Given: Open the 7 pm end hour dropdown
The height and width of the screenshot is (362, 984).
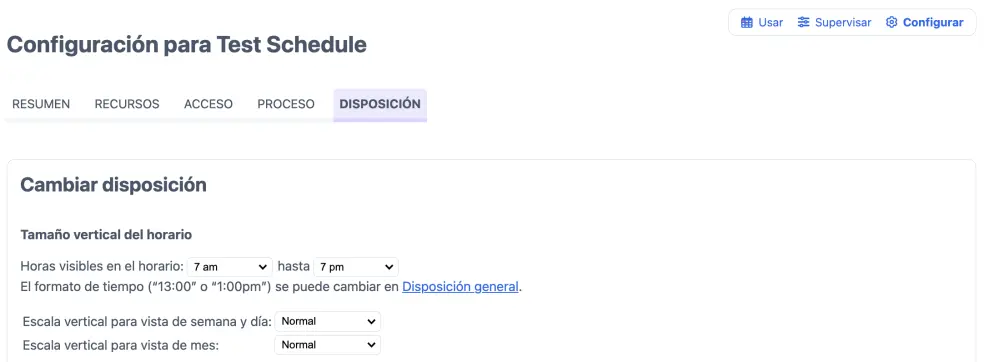Looking at the screenshot, I should (x=356, y=267).
